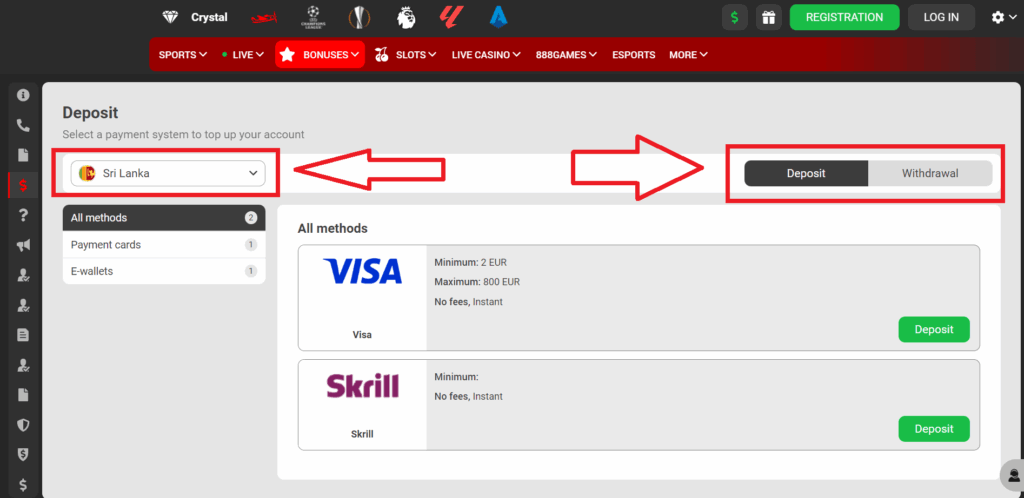Open the blue Serie A logo shortcut

pyautogui.click(x=499, y=18)
